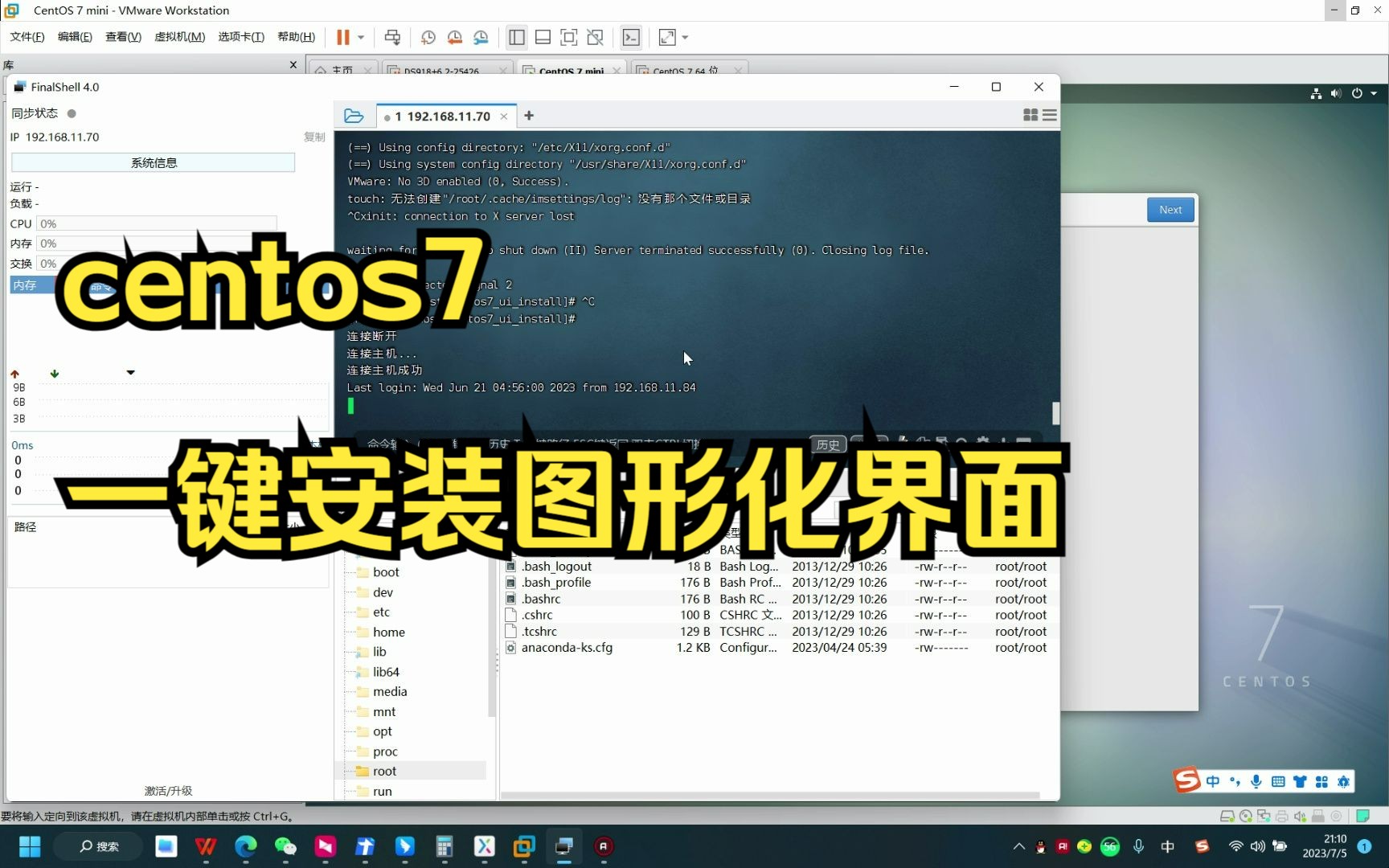Open the 虚拟机(M) menu
Screen dimensions: 1389x868
coord(180,36)
